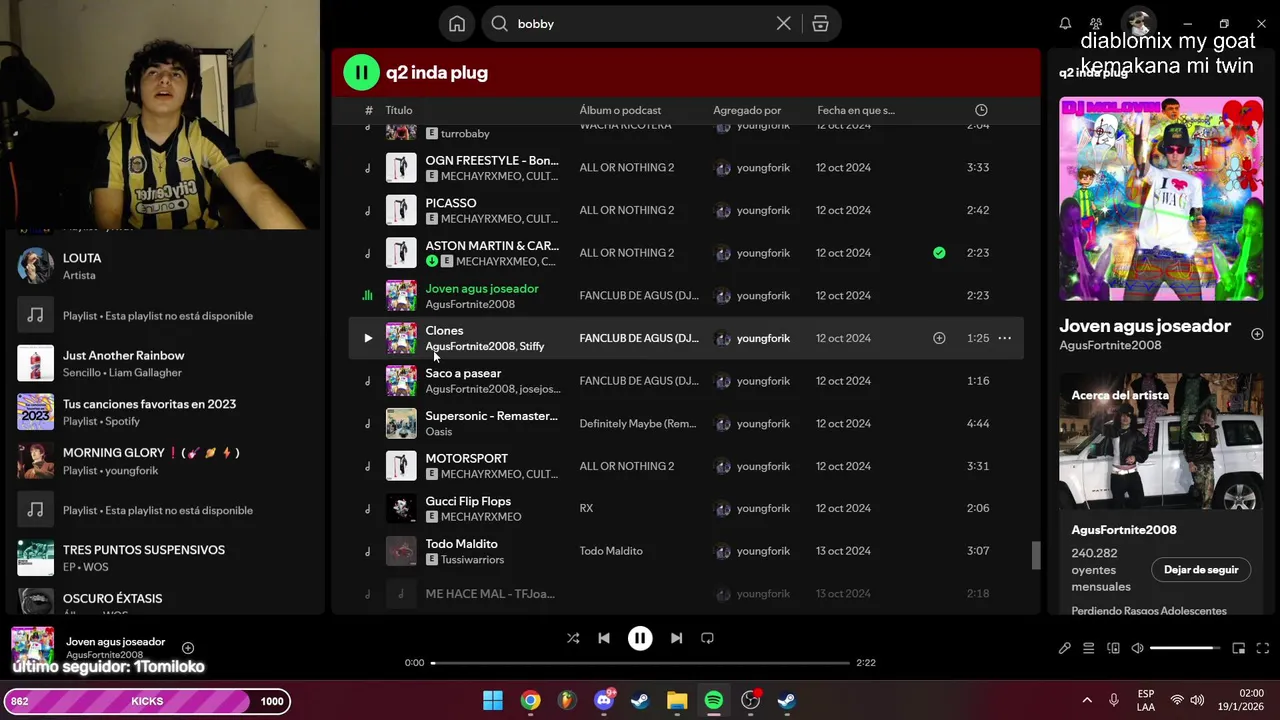This screenshot has height=720, width=1280.
Task: Open more options for the Clones row
Action: point(1004,338)
